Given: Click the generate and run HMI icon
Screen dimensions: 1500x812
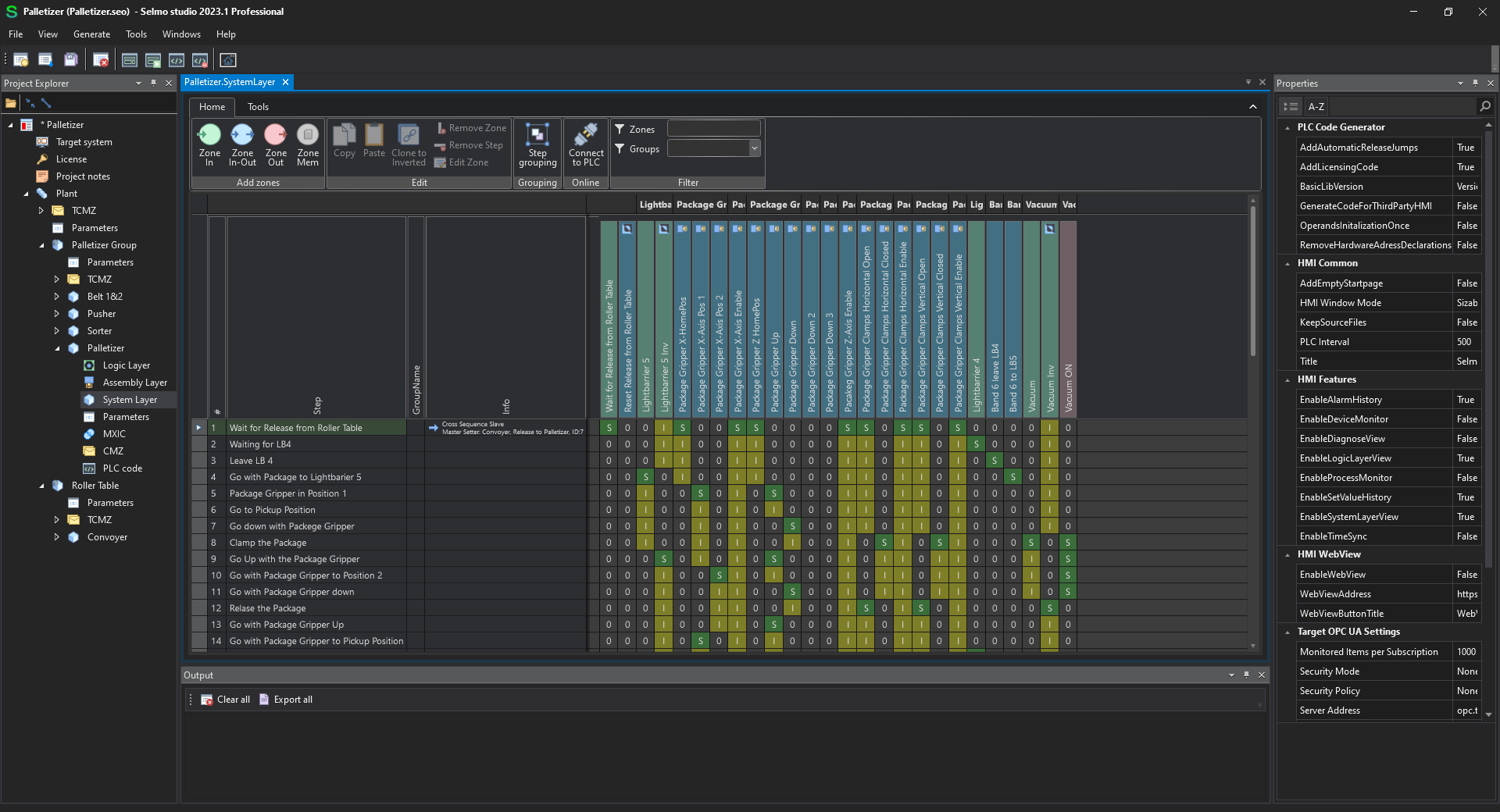Looking at the screenshot, I should (x=153, y=60).
